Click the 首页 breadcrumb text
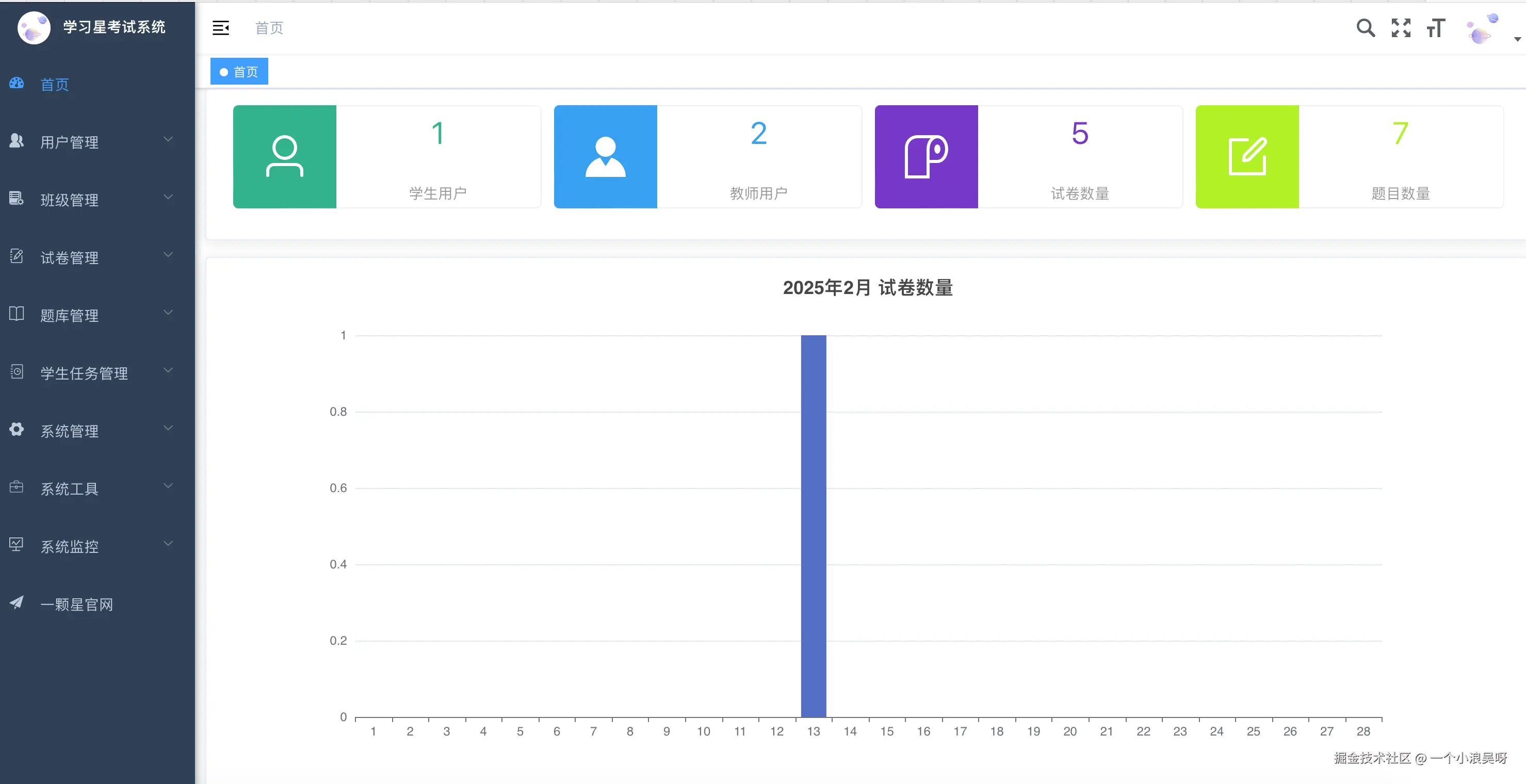Image resolution: width=1526 pixels, height=784 pixels. click(269, 28)
